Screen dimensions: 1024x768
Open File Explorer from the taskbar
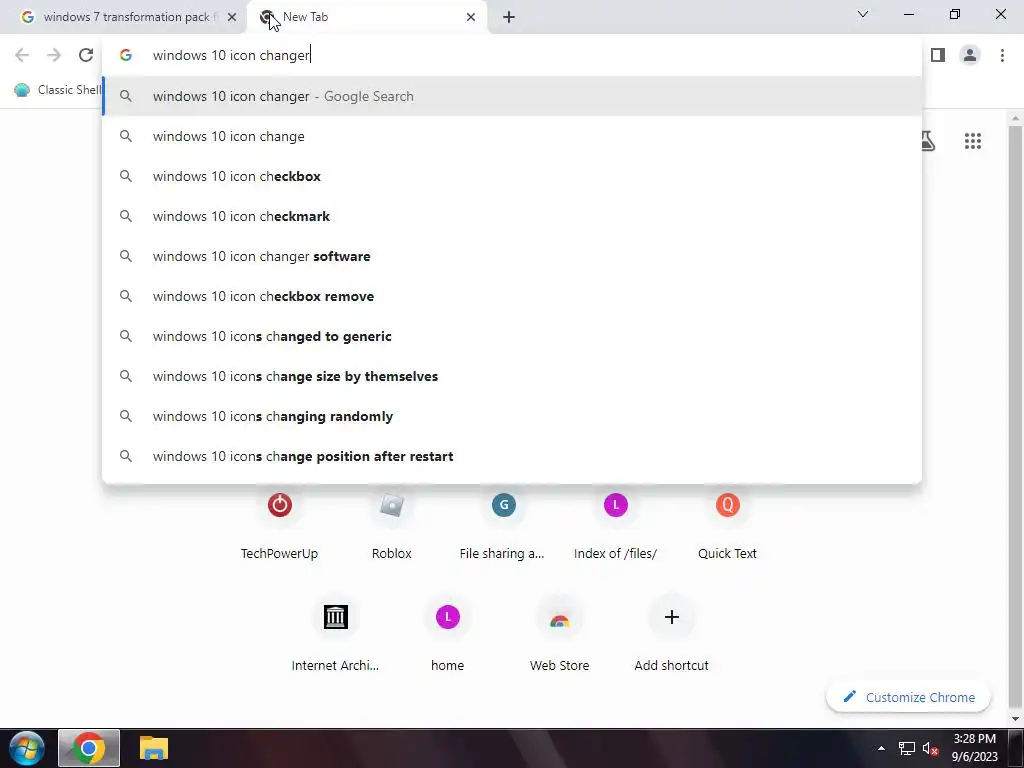(x=154, y=748)
